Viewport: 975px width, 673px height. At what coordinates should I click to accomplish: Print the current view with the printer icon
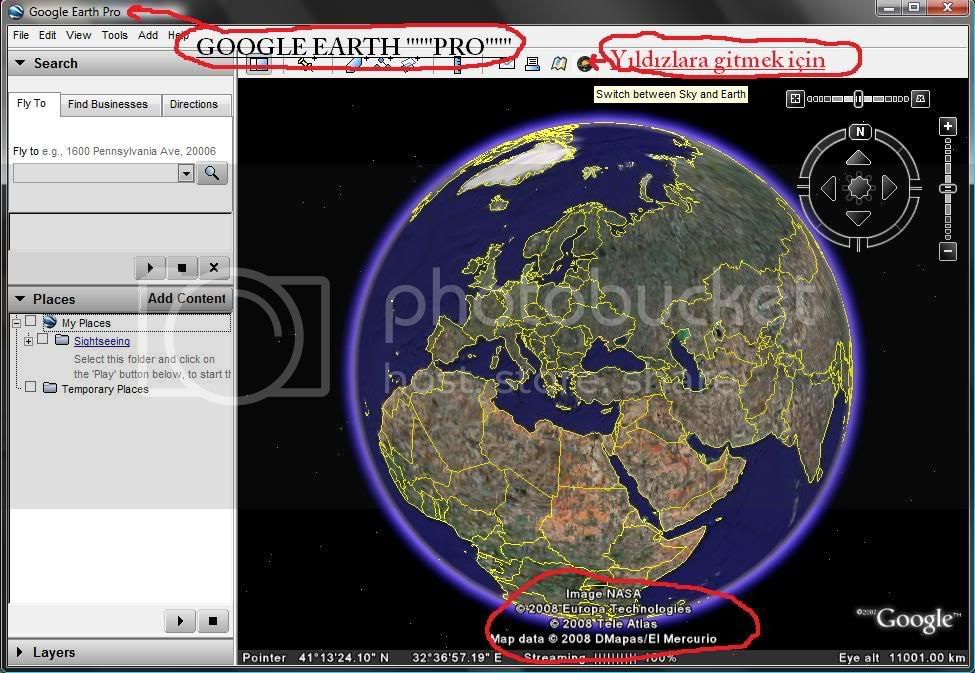pyautogui.click(x=532, y=63)
